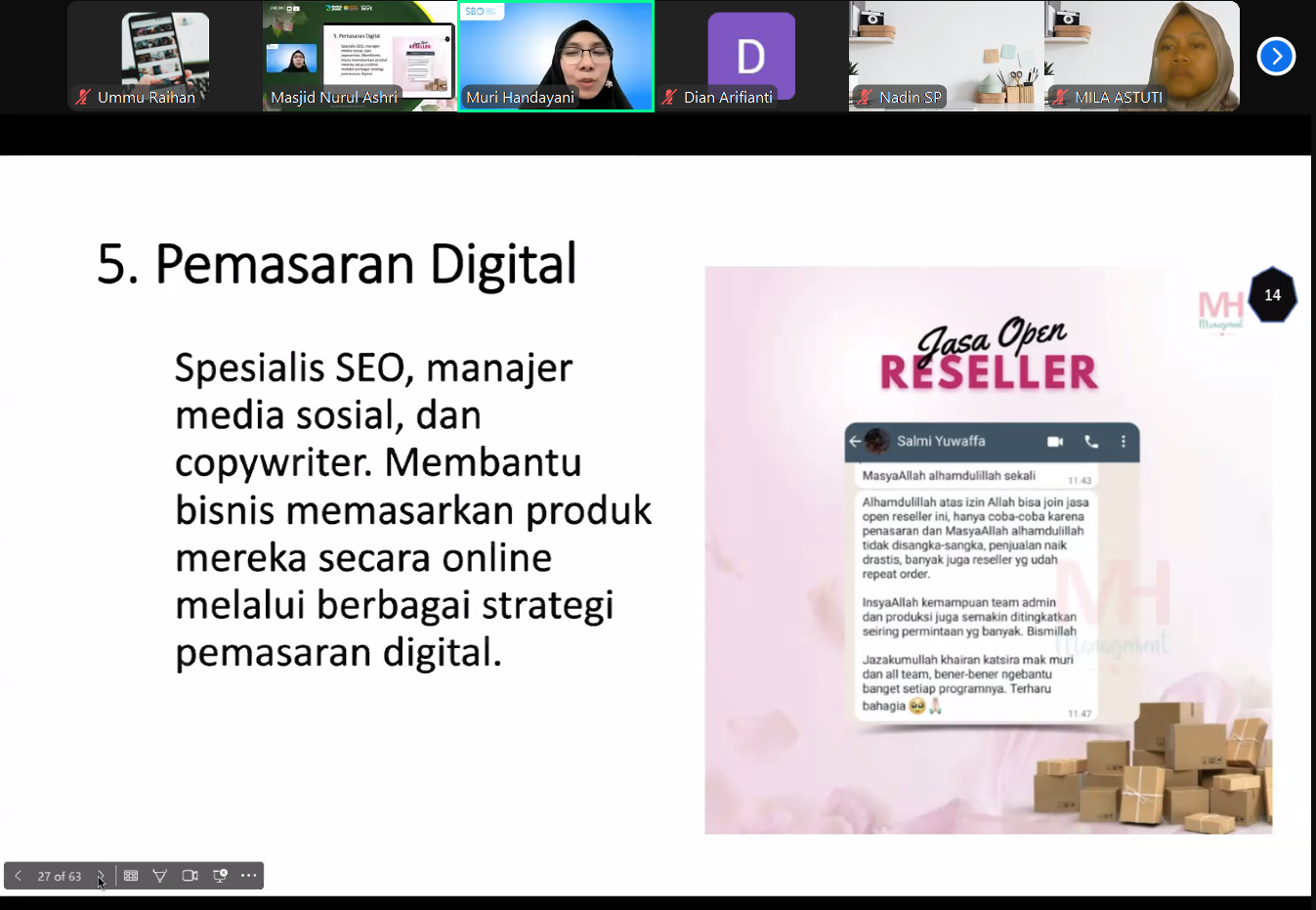Click the '27 of 63' page indicator
1316x910 pixels.
tap(61, 876)
